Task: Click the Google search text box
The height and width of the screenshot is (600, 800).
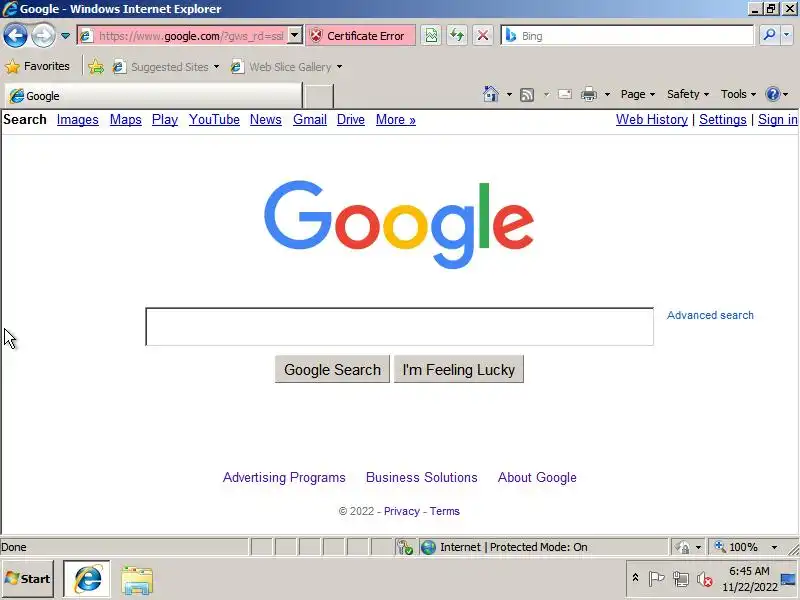Action: [399, 327]
